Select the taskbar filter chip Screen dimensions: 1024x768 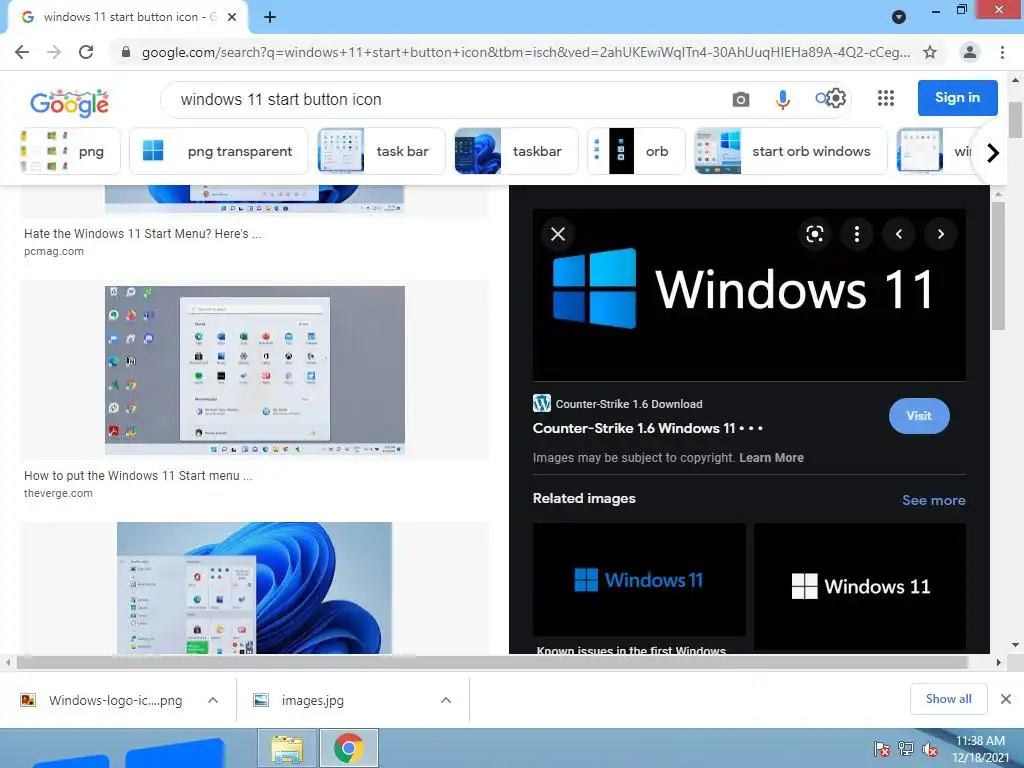pos(517,152)
